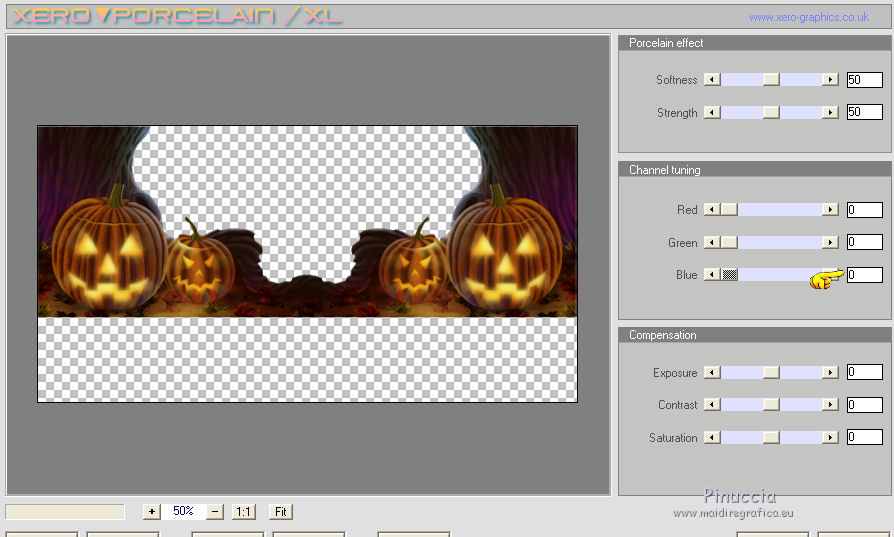Decrease Exposure with left arrow
The width and height of the screenshot is (894, 537).
[x=712, y=372]
